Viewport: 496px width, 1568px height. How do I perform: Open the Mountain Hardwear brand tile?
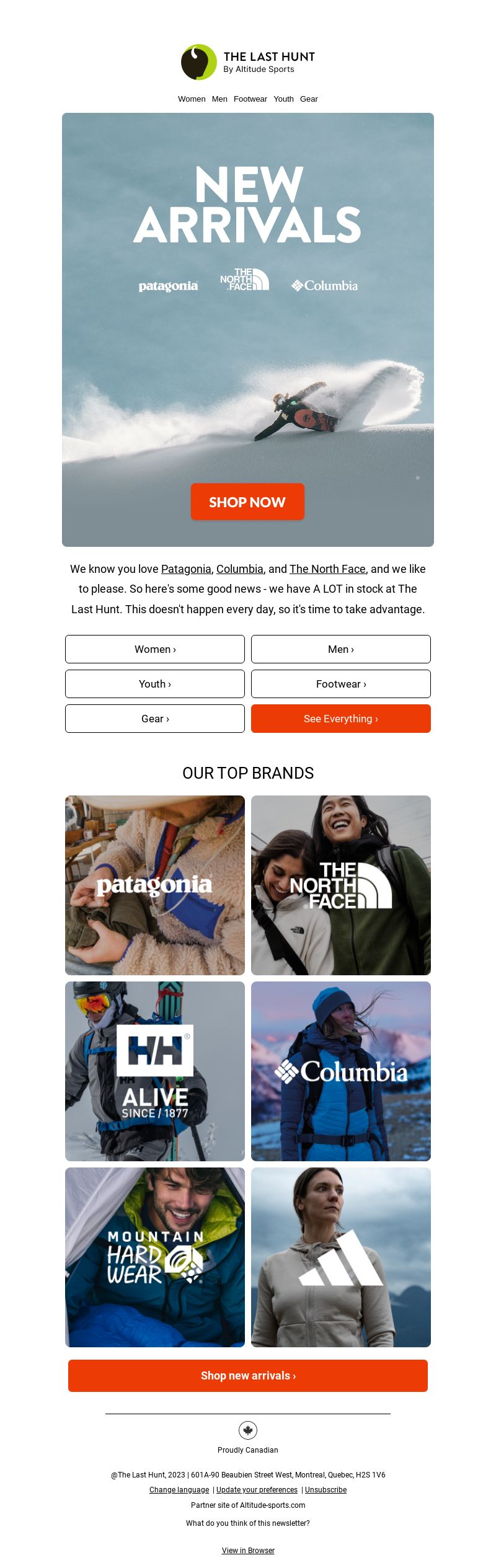[155, 1257]
